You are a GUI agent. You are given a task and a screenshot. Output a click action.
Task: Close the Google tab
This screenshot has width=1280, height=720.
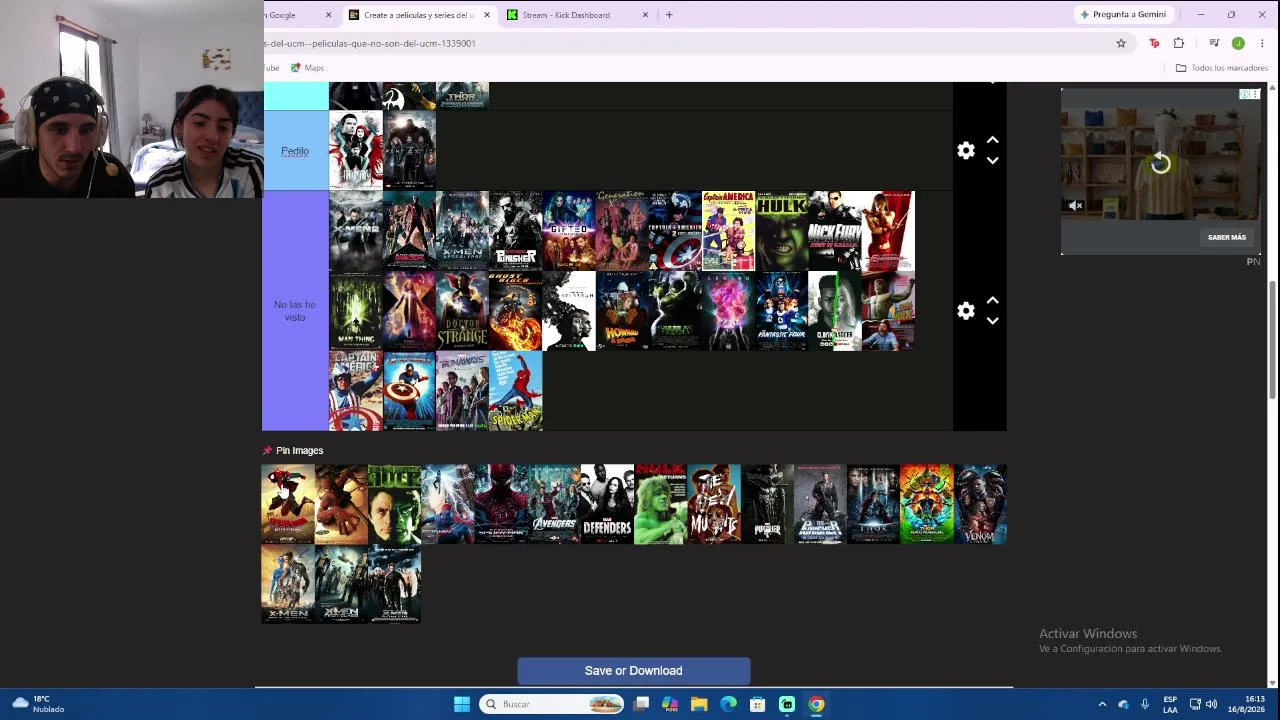click(328, 15)
